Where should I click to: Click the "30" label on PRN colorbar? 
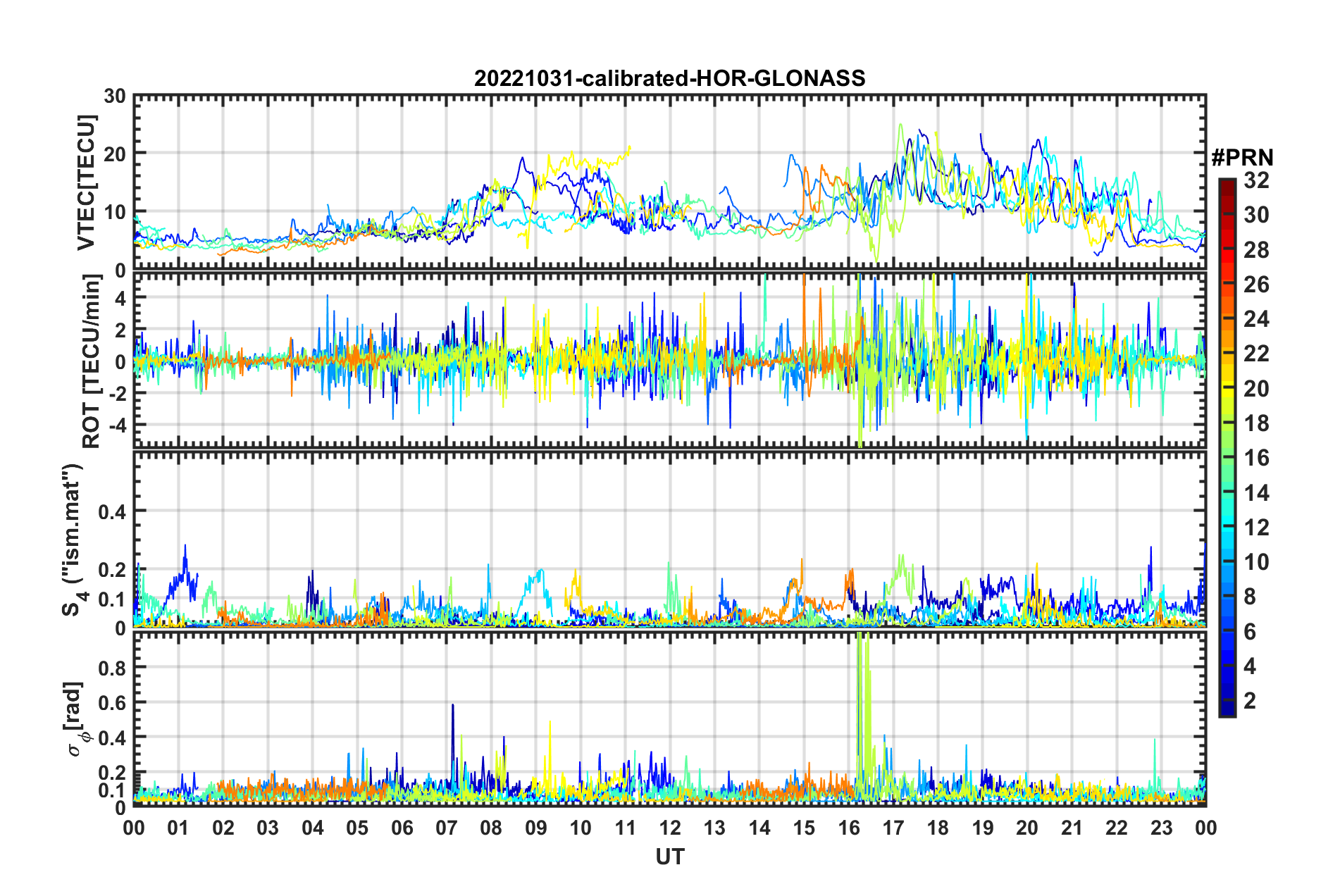click(1256, 215)
